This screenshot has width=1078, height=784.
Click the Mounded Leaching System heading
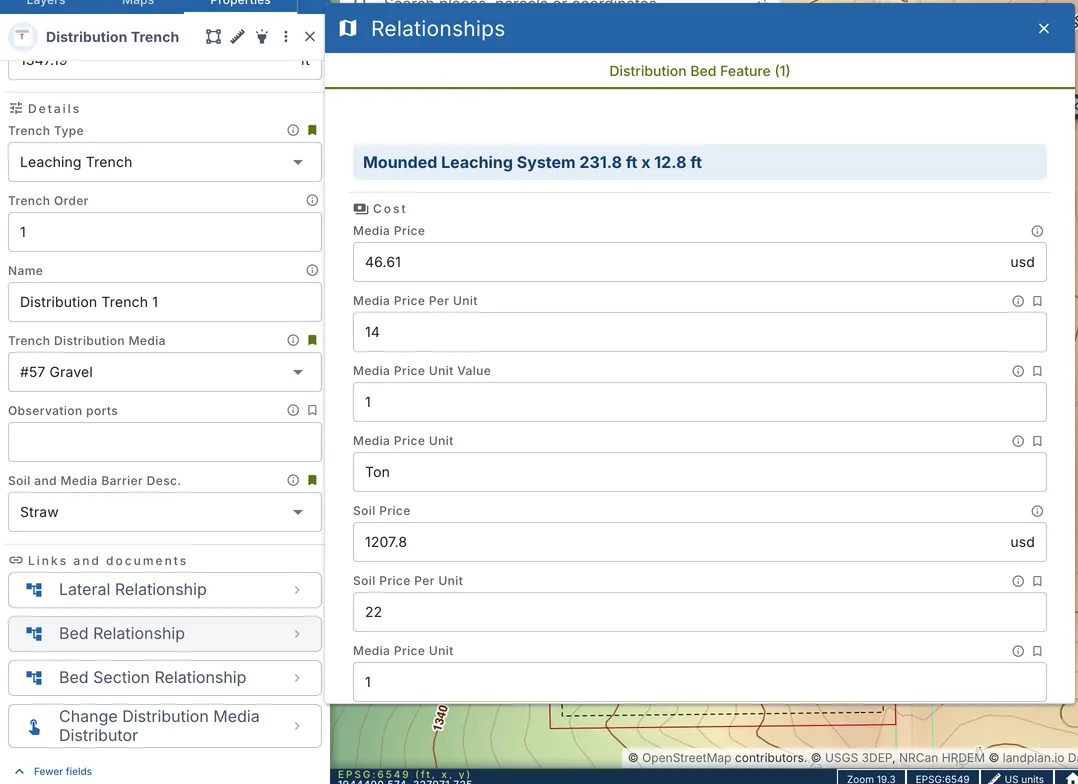pyautogui.click(x=700, y=162)
